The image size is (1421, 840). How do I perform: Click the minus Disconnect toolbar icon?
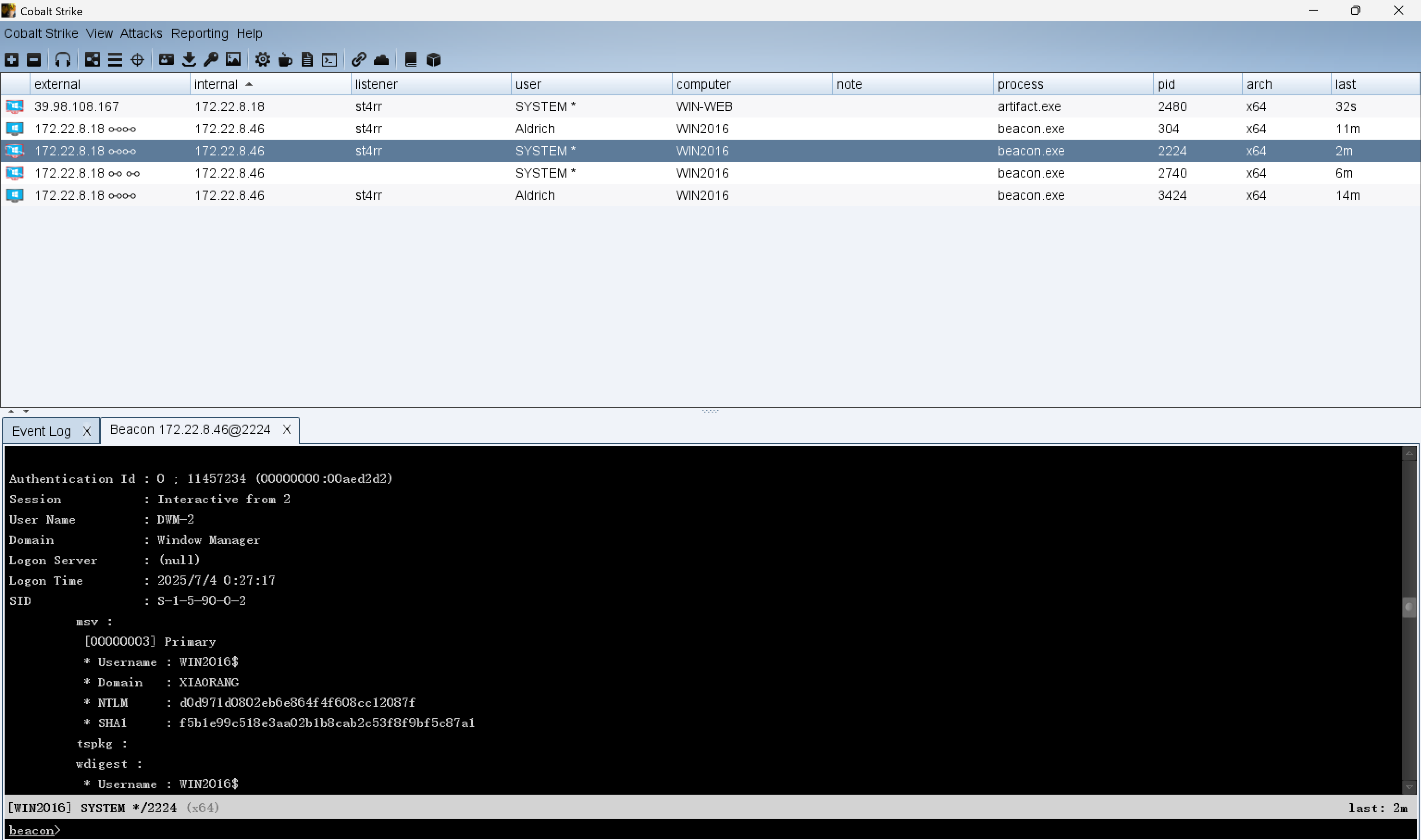tap(34, 59)
